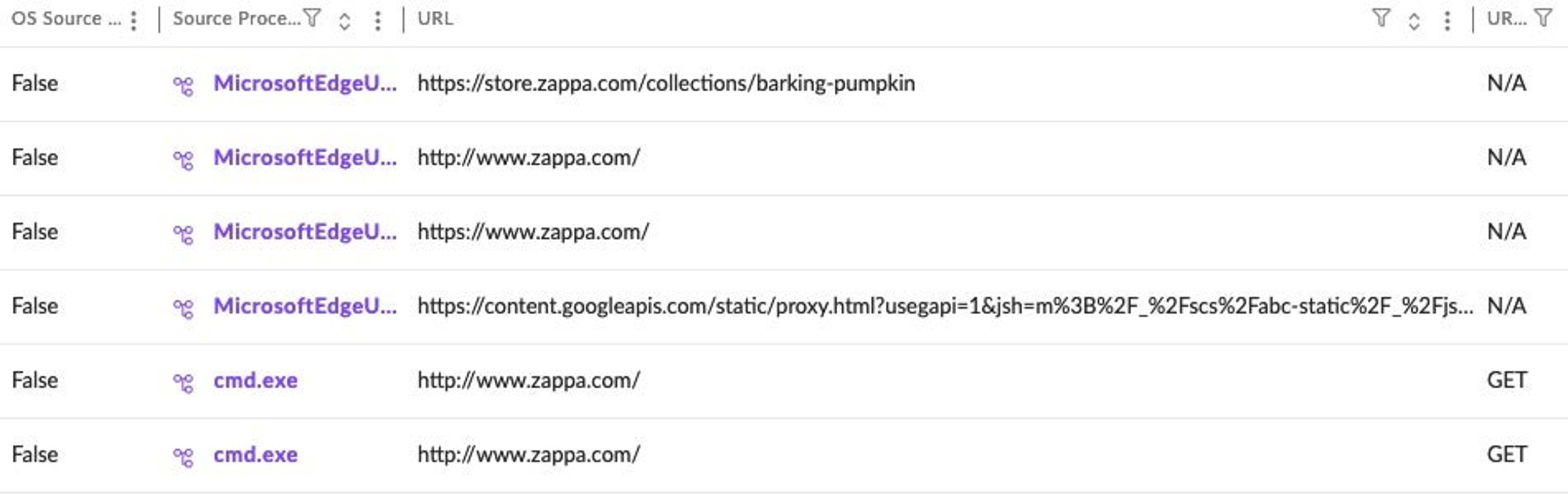Click the URL column header label

(x=435, y=18)
